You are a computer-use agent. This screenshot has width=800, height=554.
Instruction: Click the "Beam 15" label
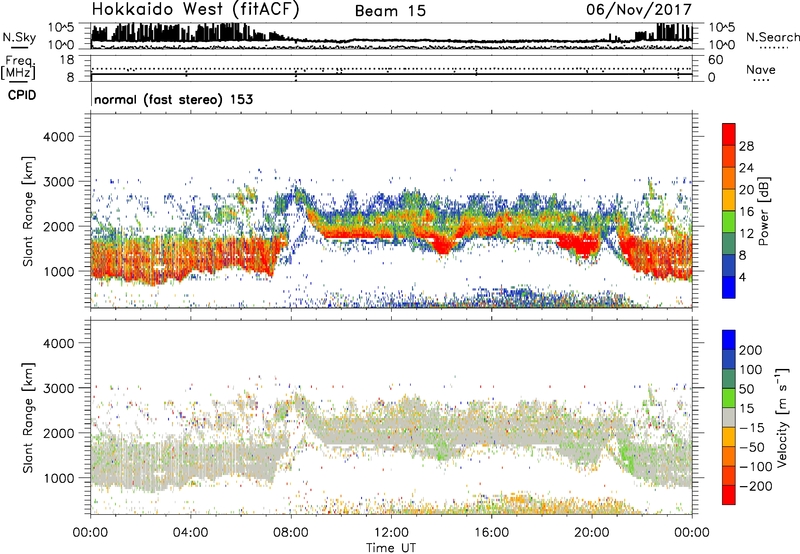click(x=390, y=11)
